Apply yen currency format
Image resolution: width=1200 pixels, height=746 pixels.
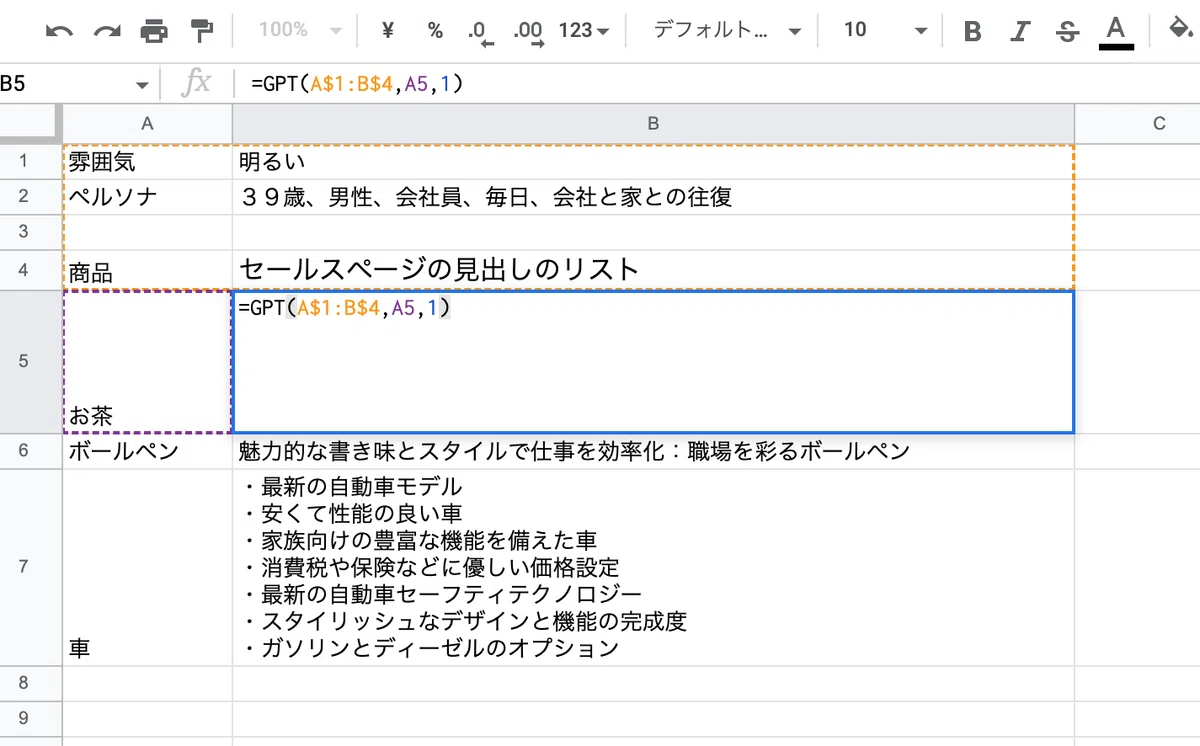(x=388, y=30)
